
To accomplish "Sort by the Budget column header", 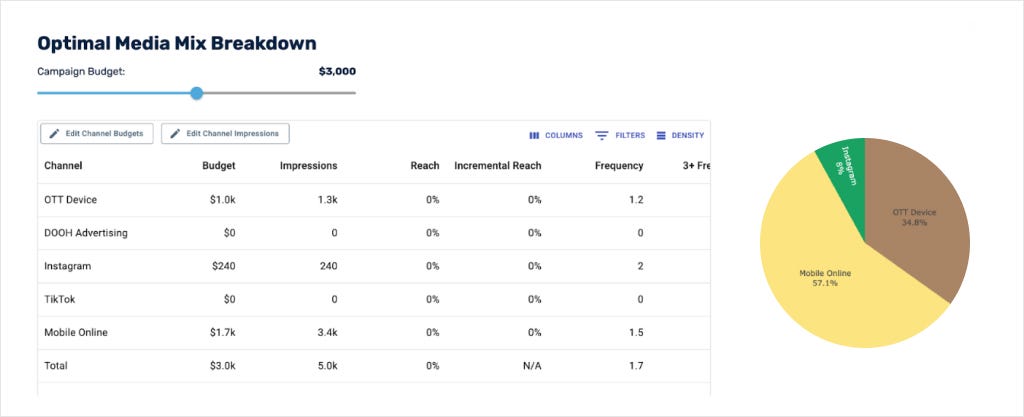I will point(219,166).
